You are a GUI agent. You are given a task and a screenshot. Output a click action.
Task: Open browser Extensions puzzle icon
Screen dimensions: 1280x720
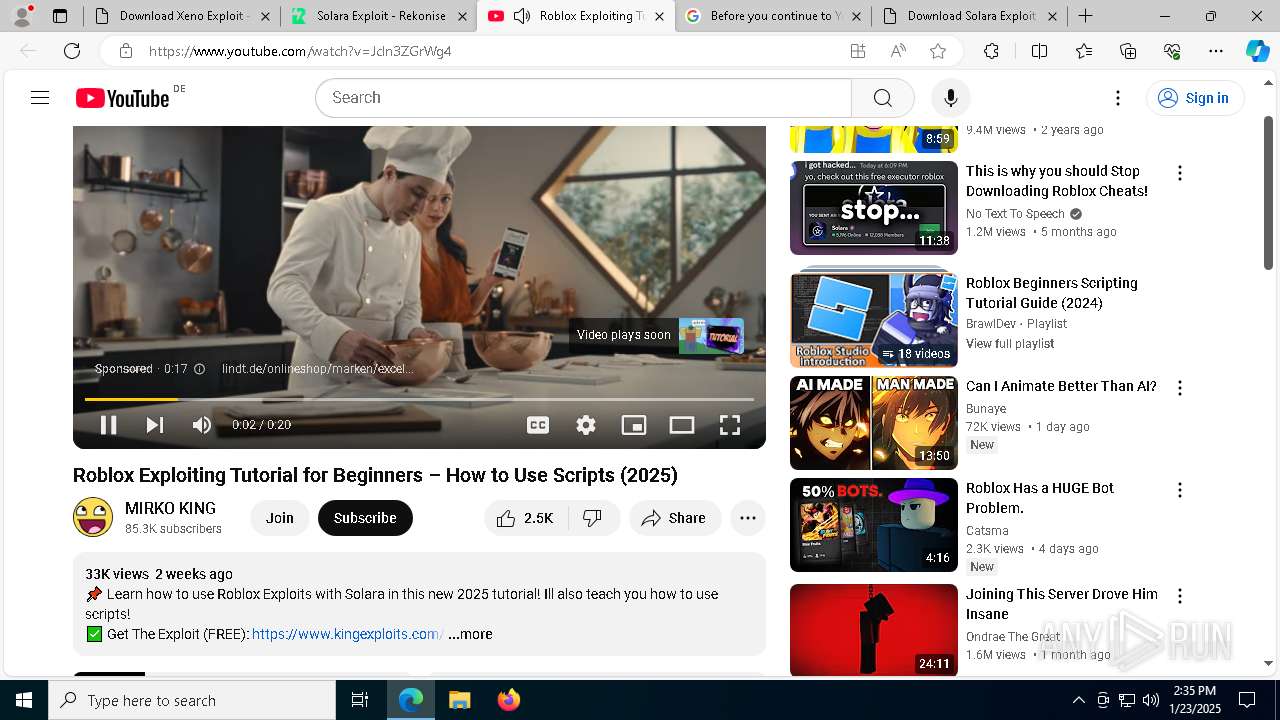pos(991,51)
